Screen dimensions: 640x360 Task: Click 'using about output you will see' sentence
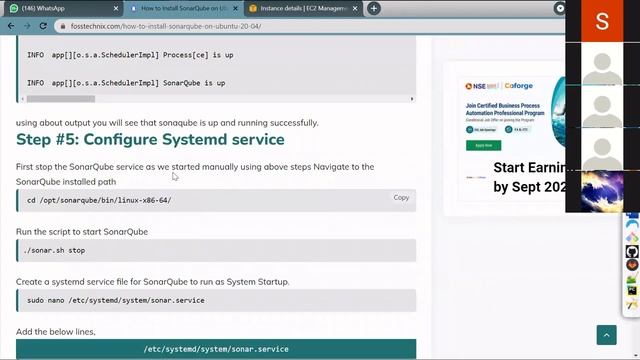click(167, 123)
